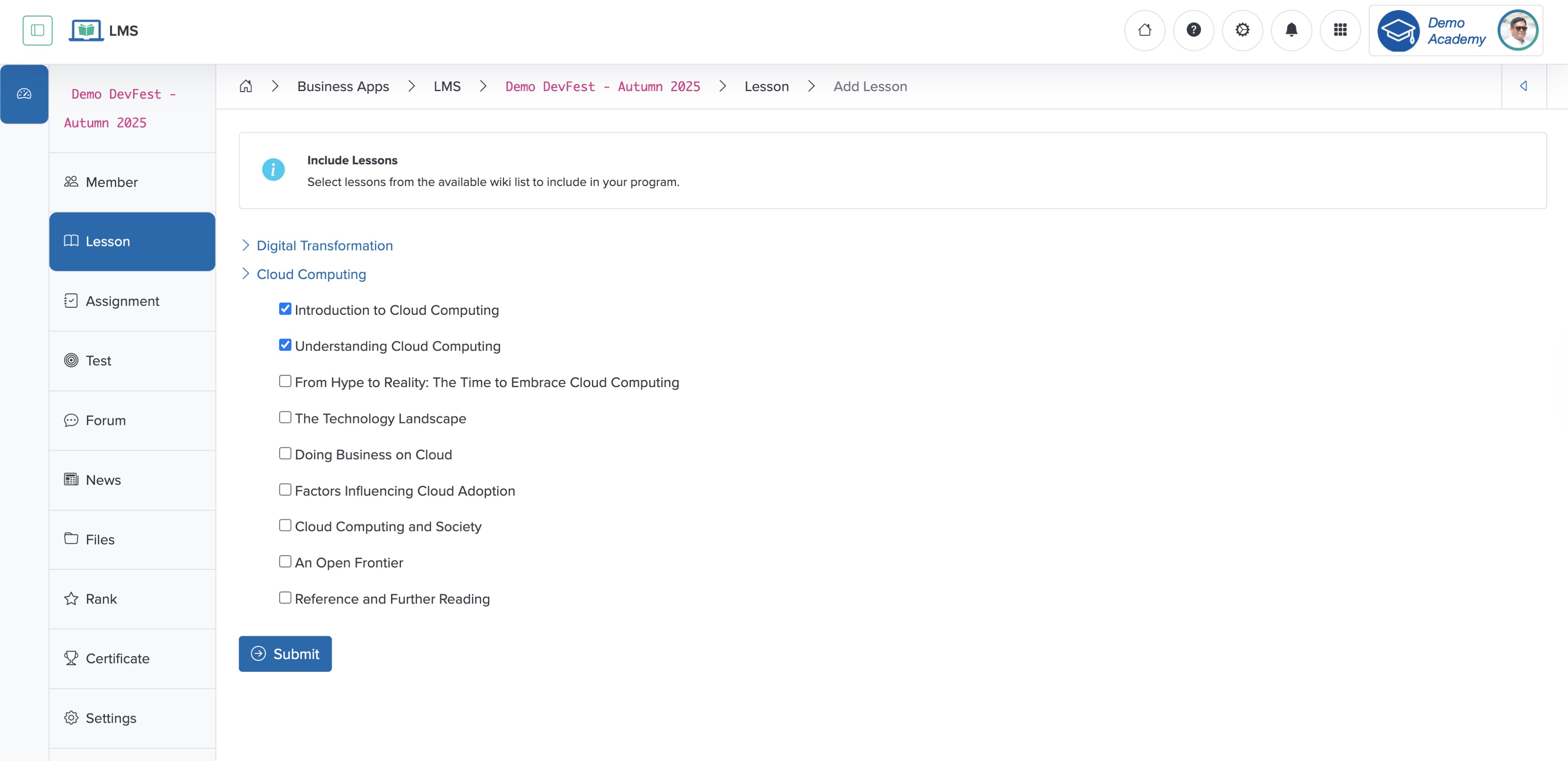Open the apps grid icon
1568x761 pixels.
[x=1340, y=30]
